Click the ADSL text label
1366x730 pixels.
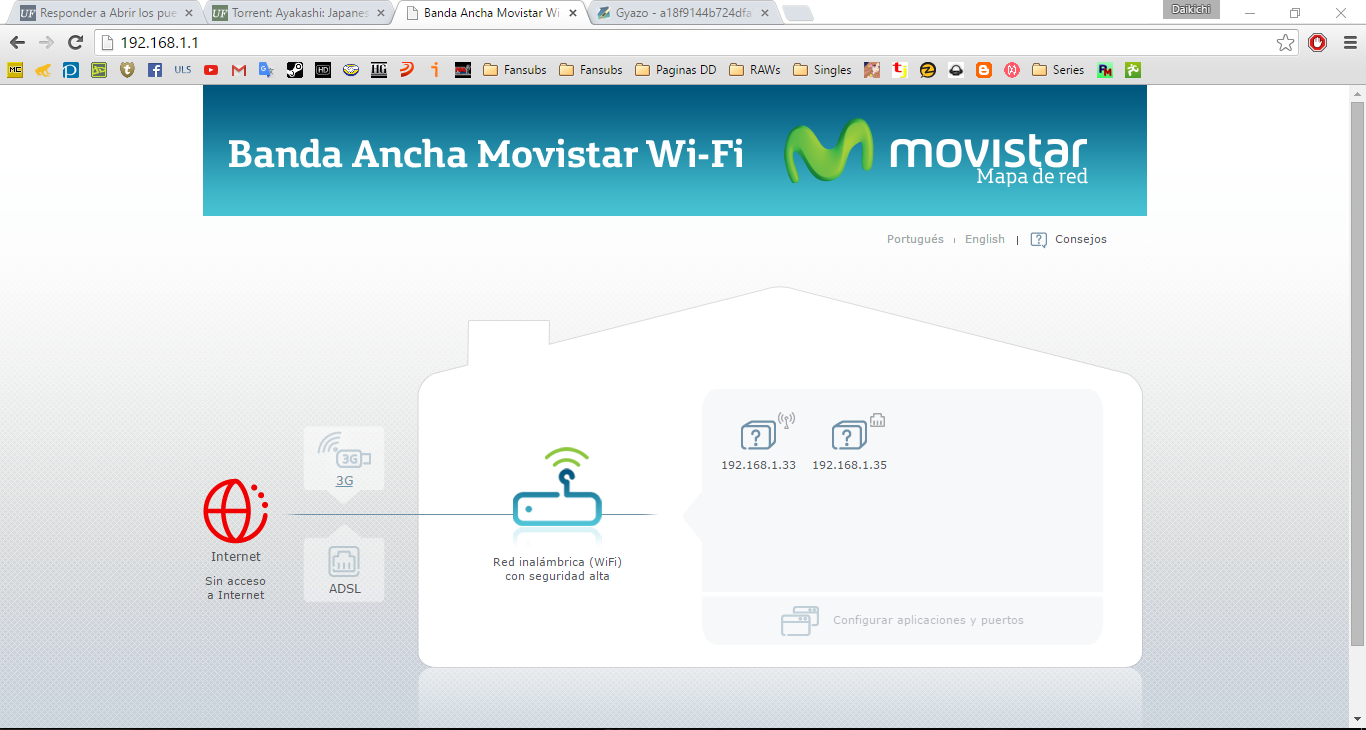(x=345, y=589)
